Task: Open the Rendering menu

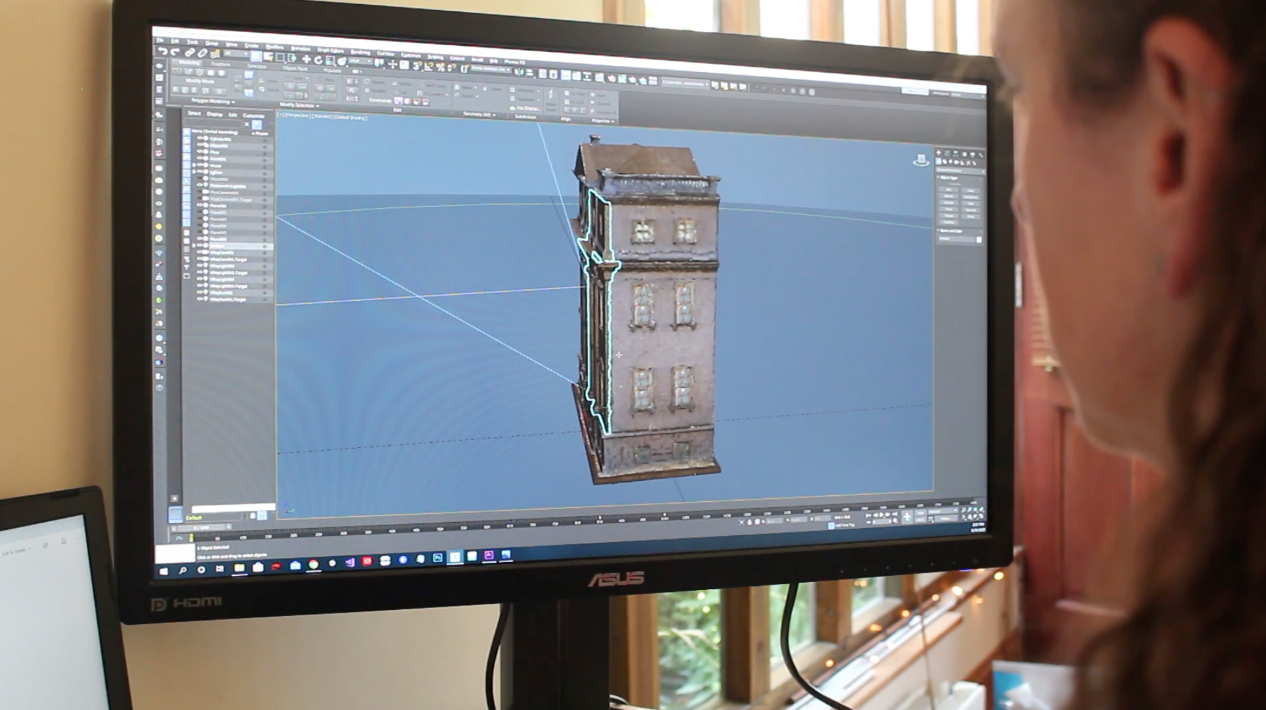Action: (359, 52)
